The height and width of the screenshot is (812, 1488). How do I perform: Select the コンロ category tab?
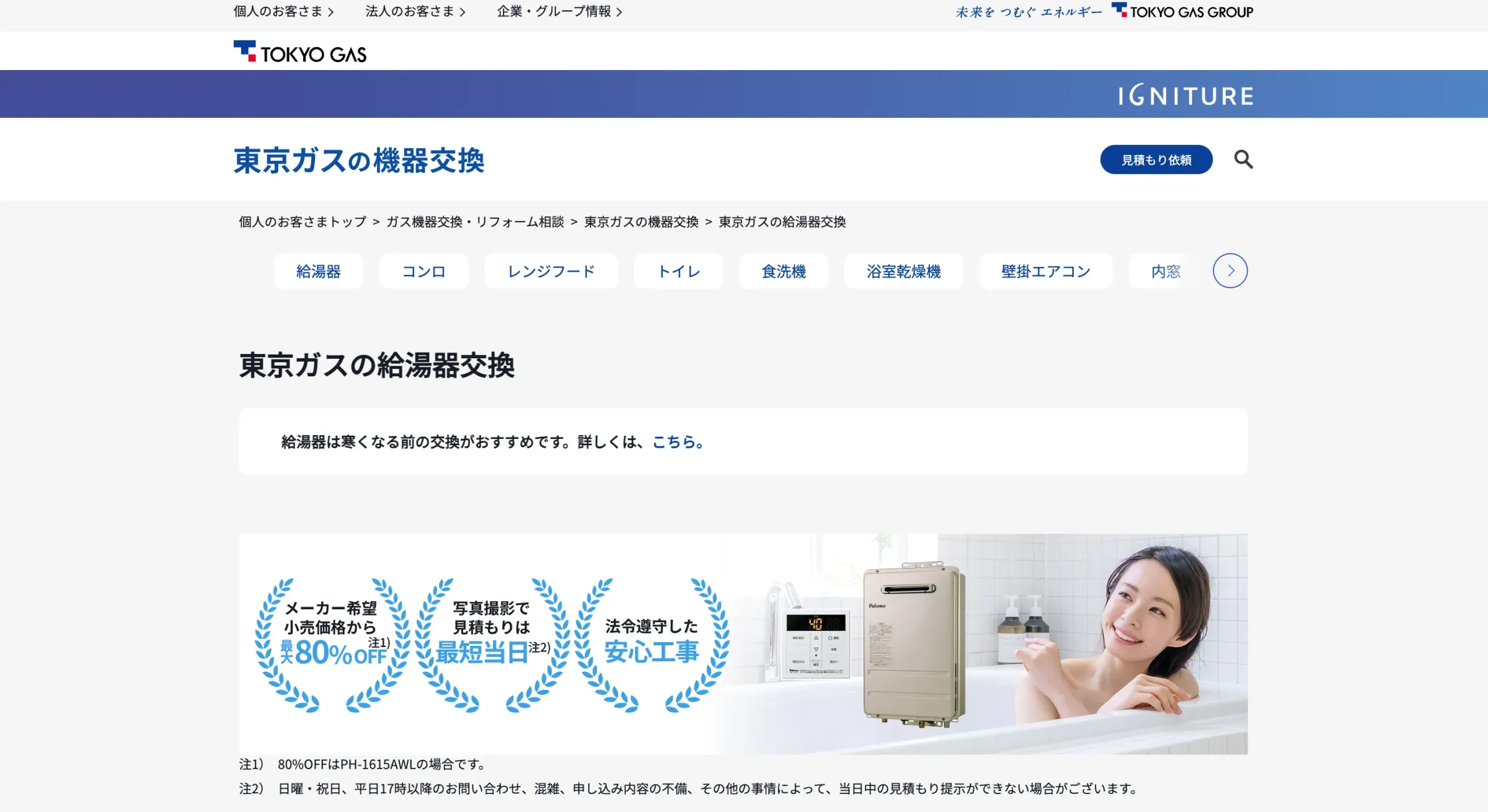[x=423, y=271]
